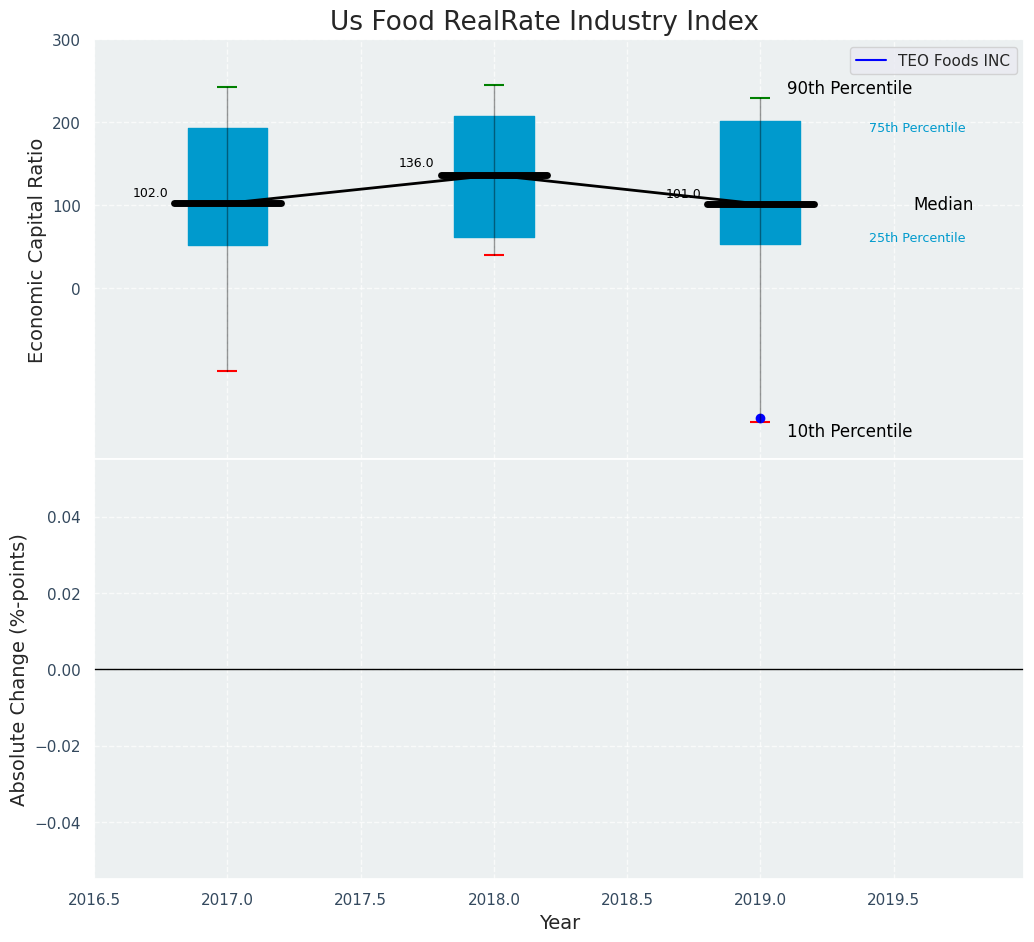Click the 136.0 median value label

[x=416, y=163]
